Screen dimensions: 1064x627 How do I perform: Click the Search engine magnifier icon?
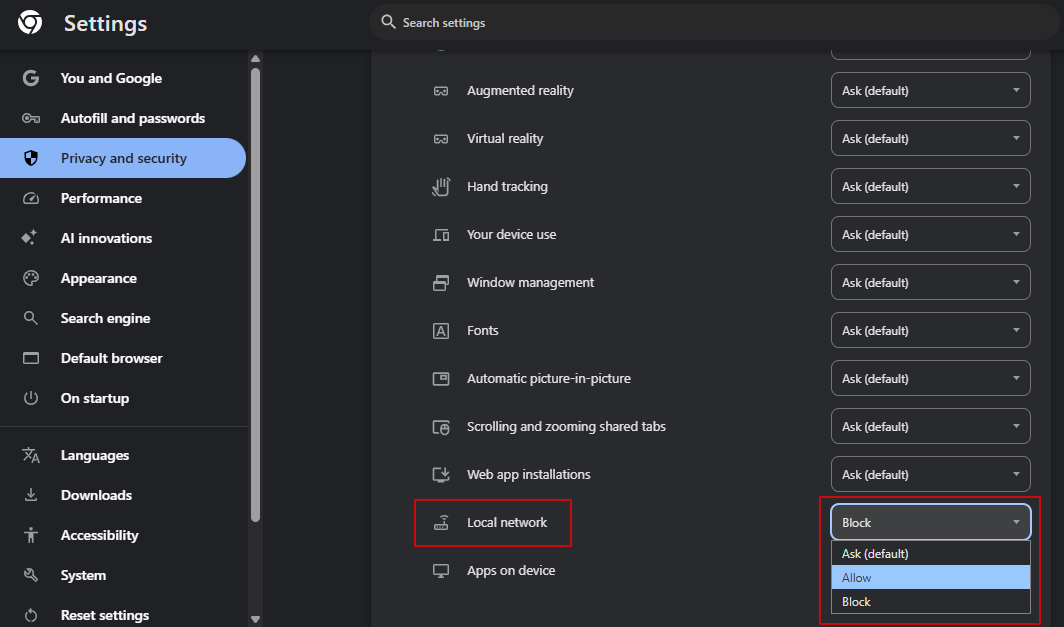[31, 318]
